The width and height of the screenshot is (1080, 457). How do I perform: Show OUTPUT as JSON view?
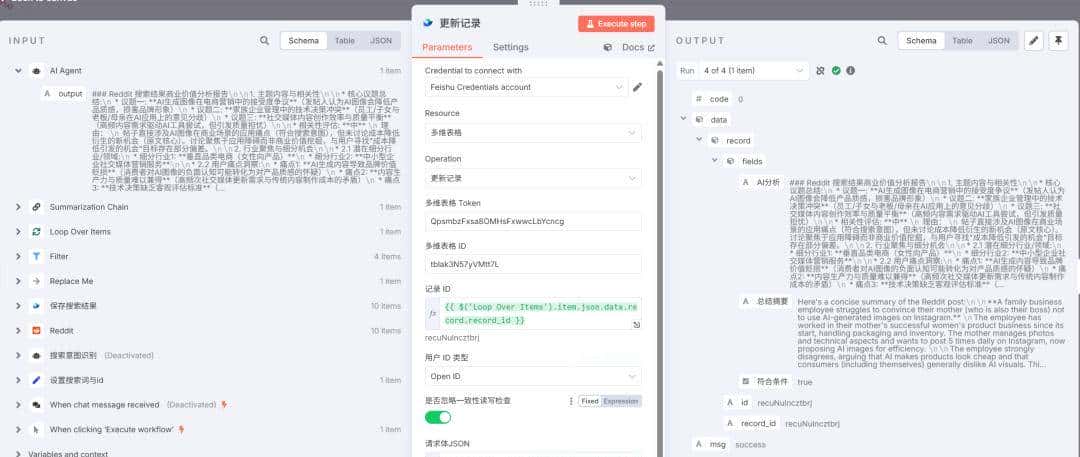(x=999, y=41)
